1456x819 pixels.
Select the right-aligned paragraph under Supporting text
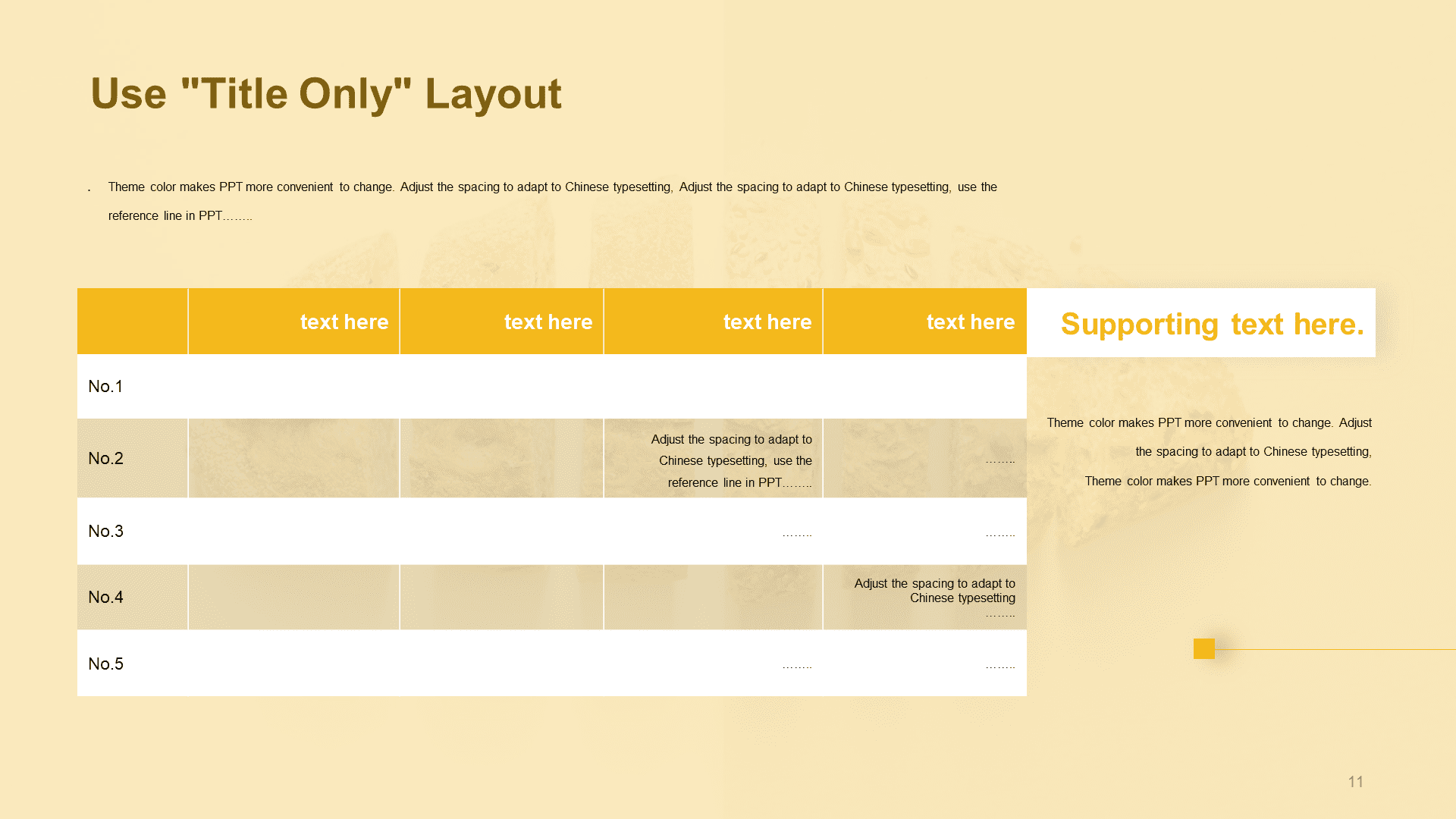(x=1210, y=452)
